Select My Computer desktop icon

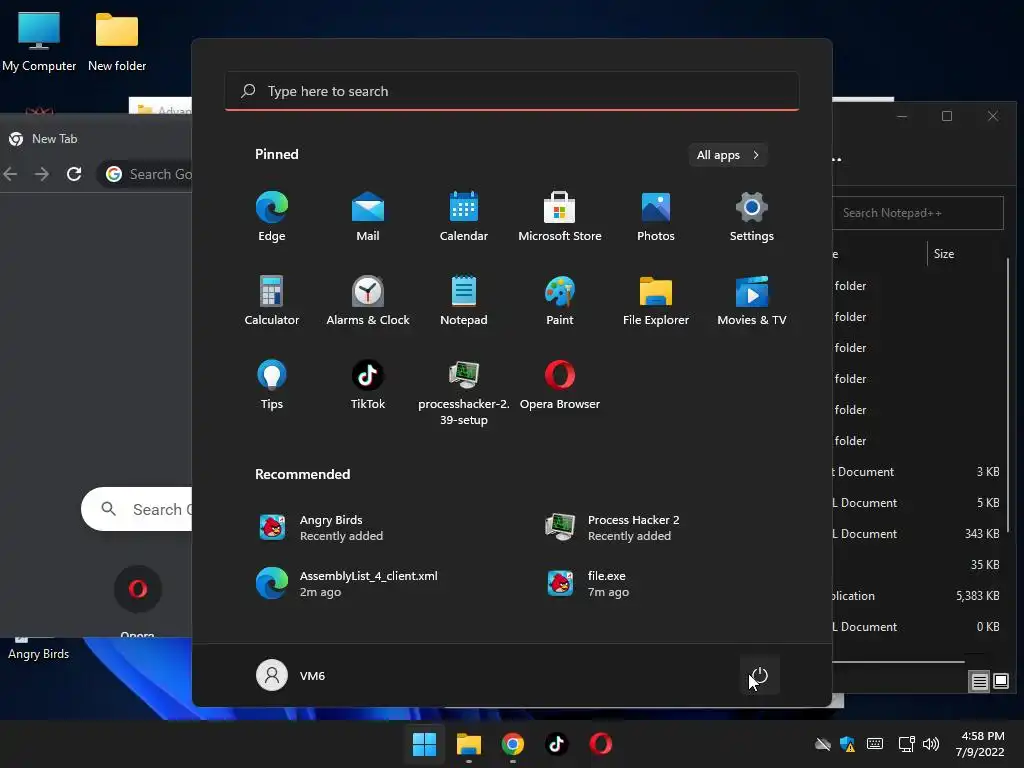39,41
